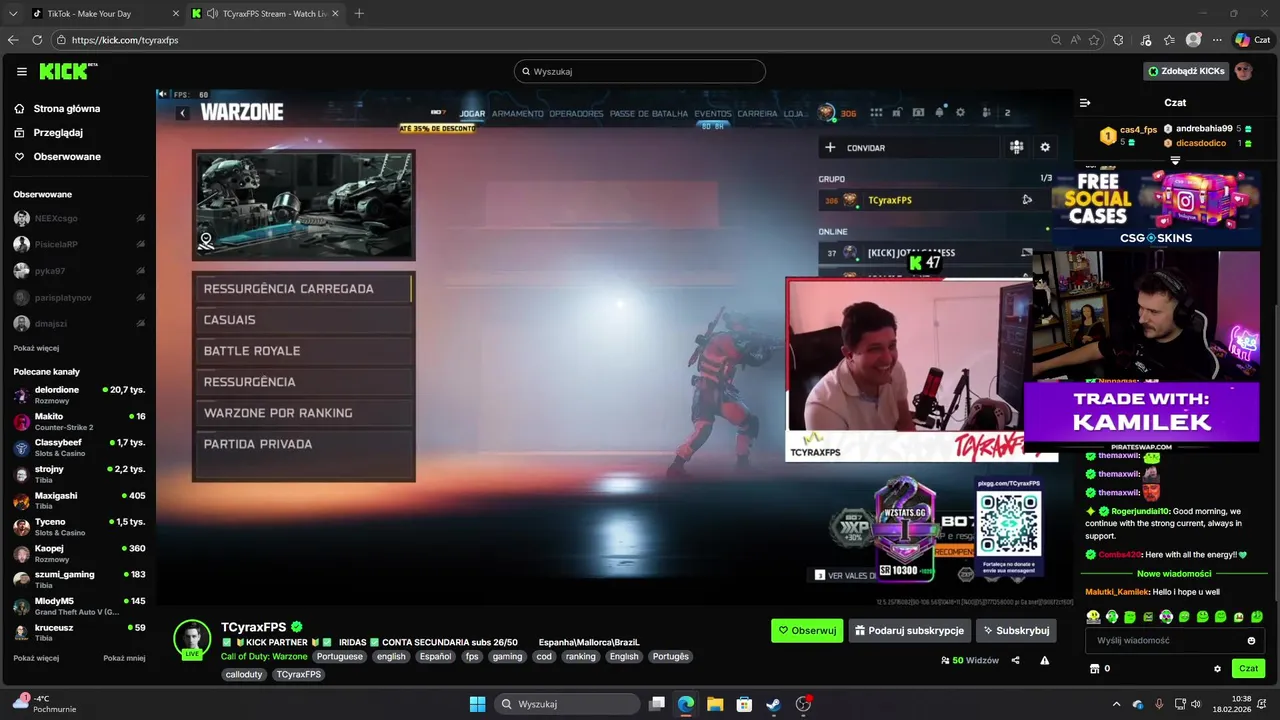Go back in the browser
Image resolution: width=1280 pixels, height=720 pixels.
point(13,40)
